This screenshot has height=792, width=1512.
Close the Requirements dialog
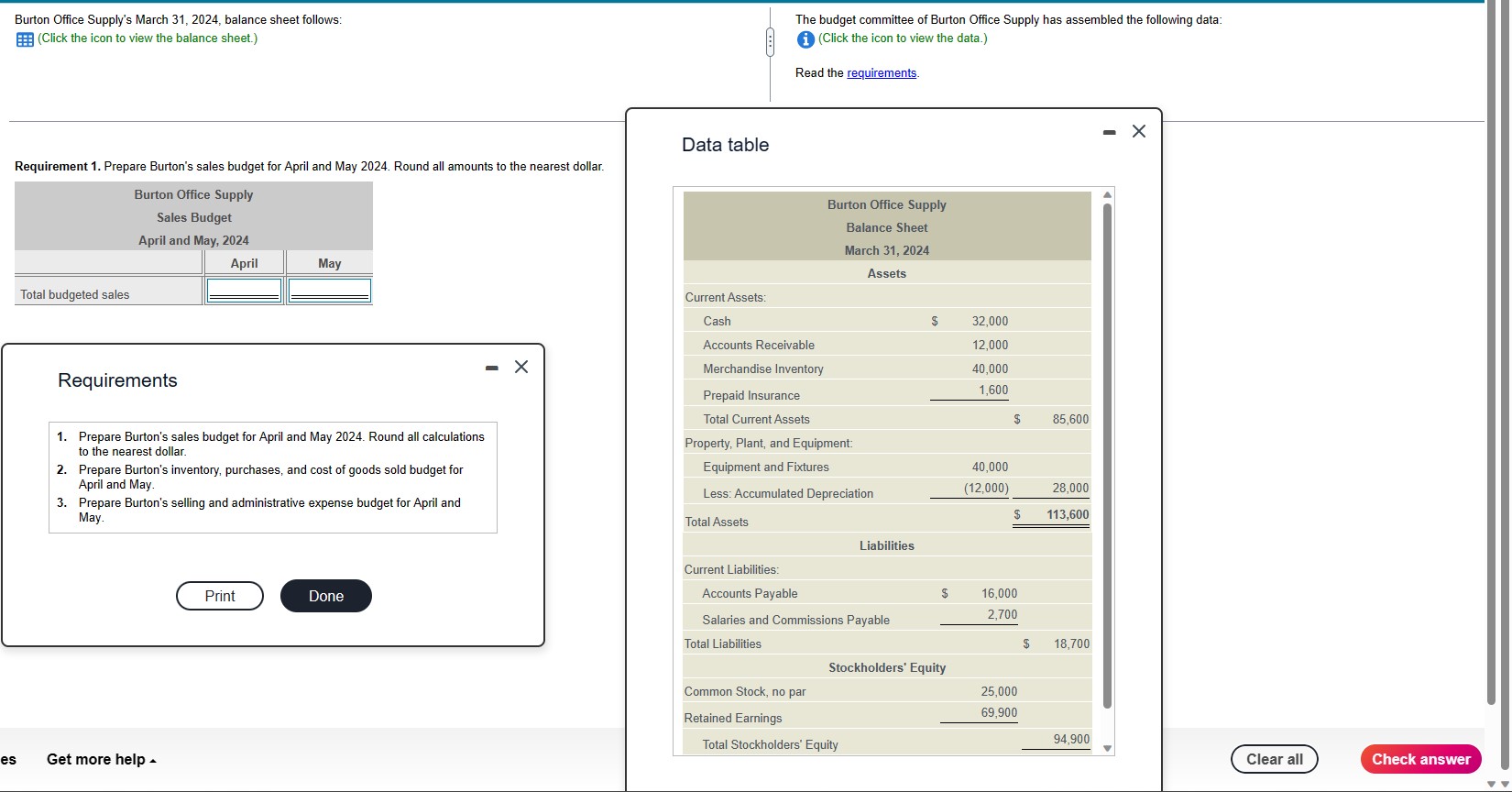click(521, 367)
